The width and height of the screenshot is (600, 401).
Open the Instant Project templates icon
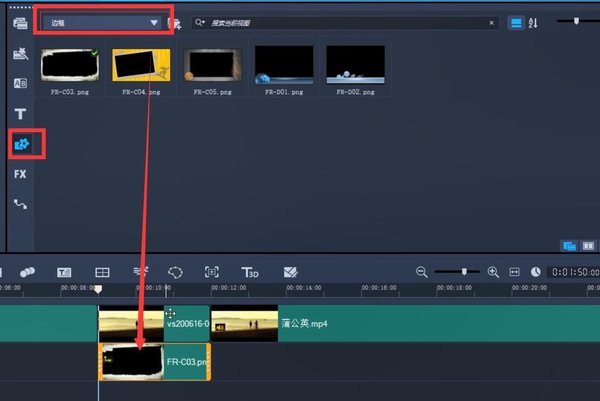[x=20, y=52]
